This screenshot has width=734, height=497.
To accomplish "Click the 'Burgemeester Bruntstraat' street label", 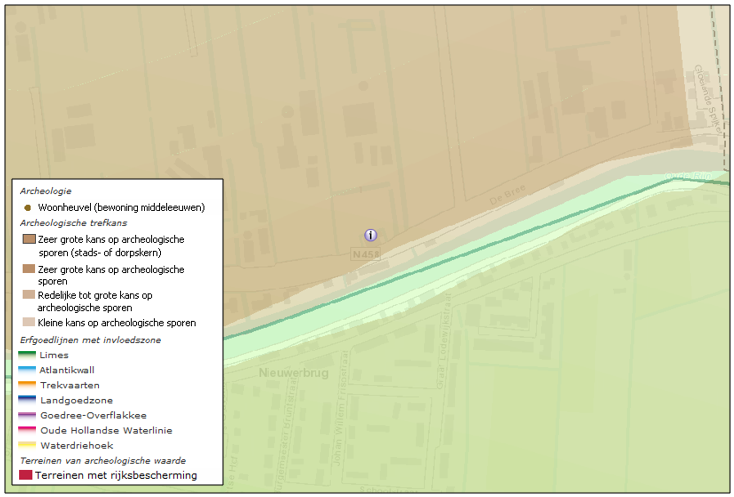I will [x=286, y=434].
